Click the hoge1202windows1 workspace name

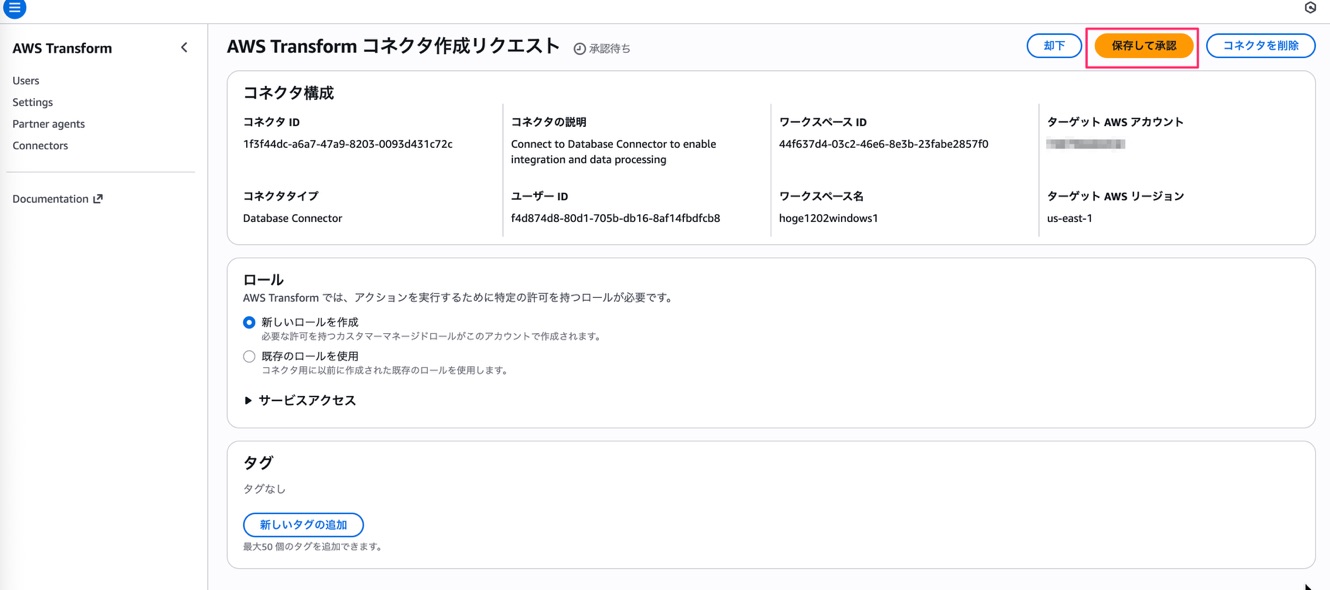828,218
